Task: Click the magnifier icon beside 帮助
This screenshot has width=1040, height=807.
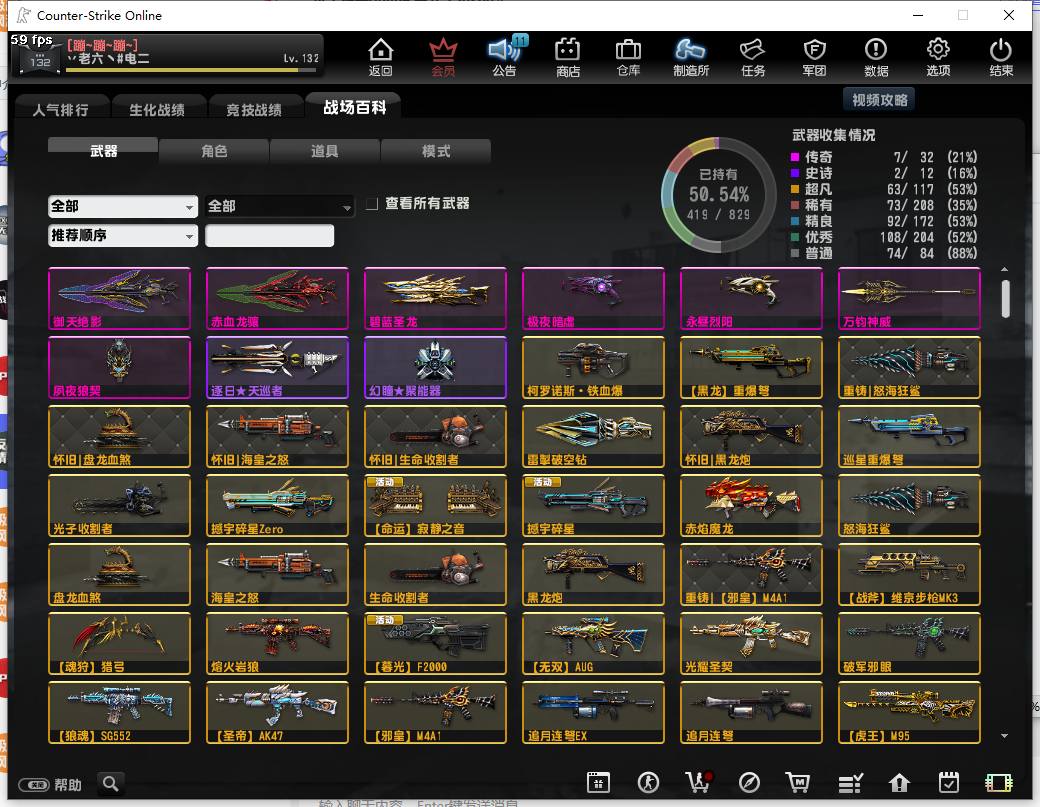Action: [111, 784]
